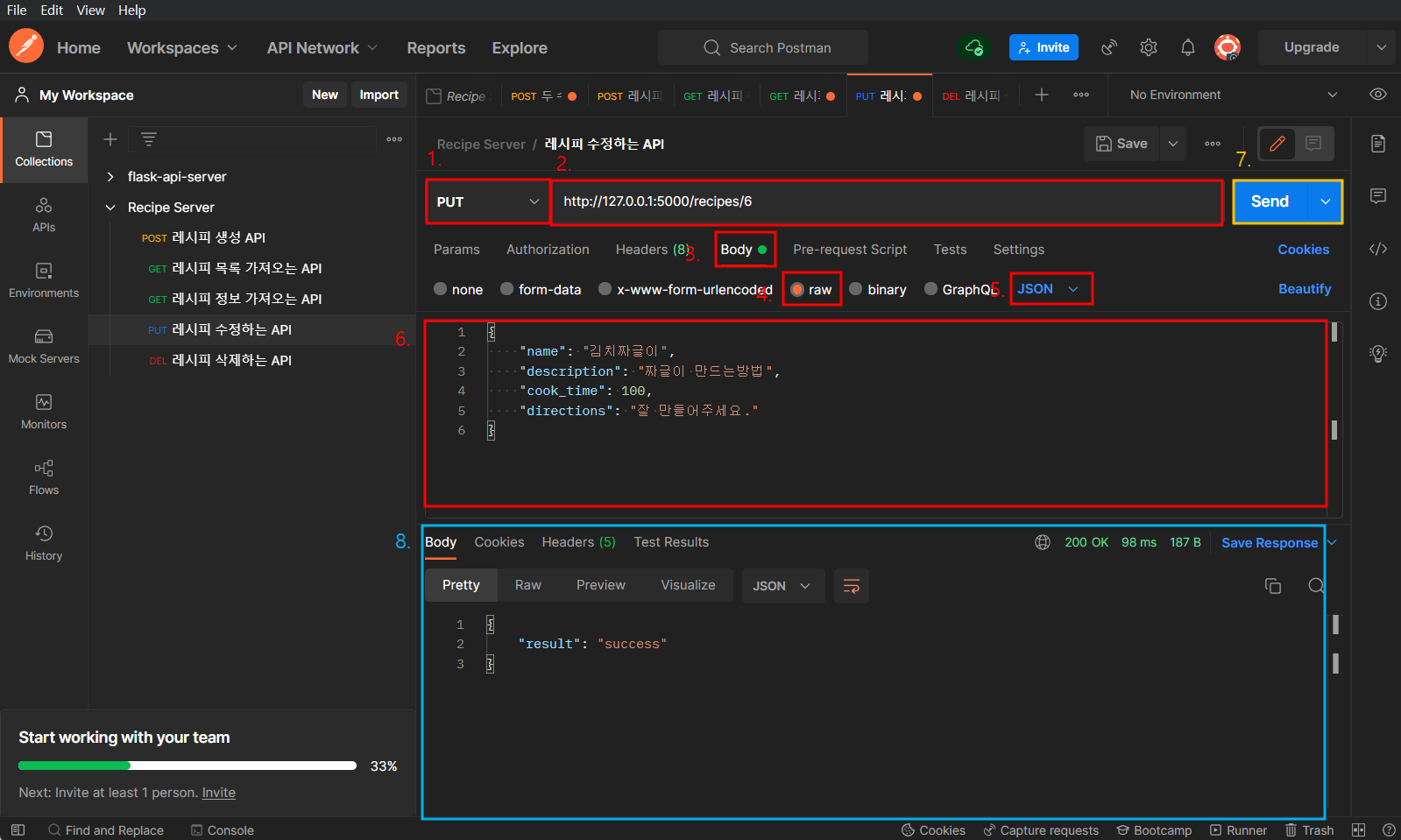Open a new request tab with plus
This screenshot has height=840, width=1401.
pos(1042,95)
